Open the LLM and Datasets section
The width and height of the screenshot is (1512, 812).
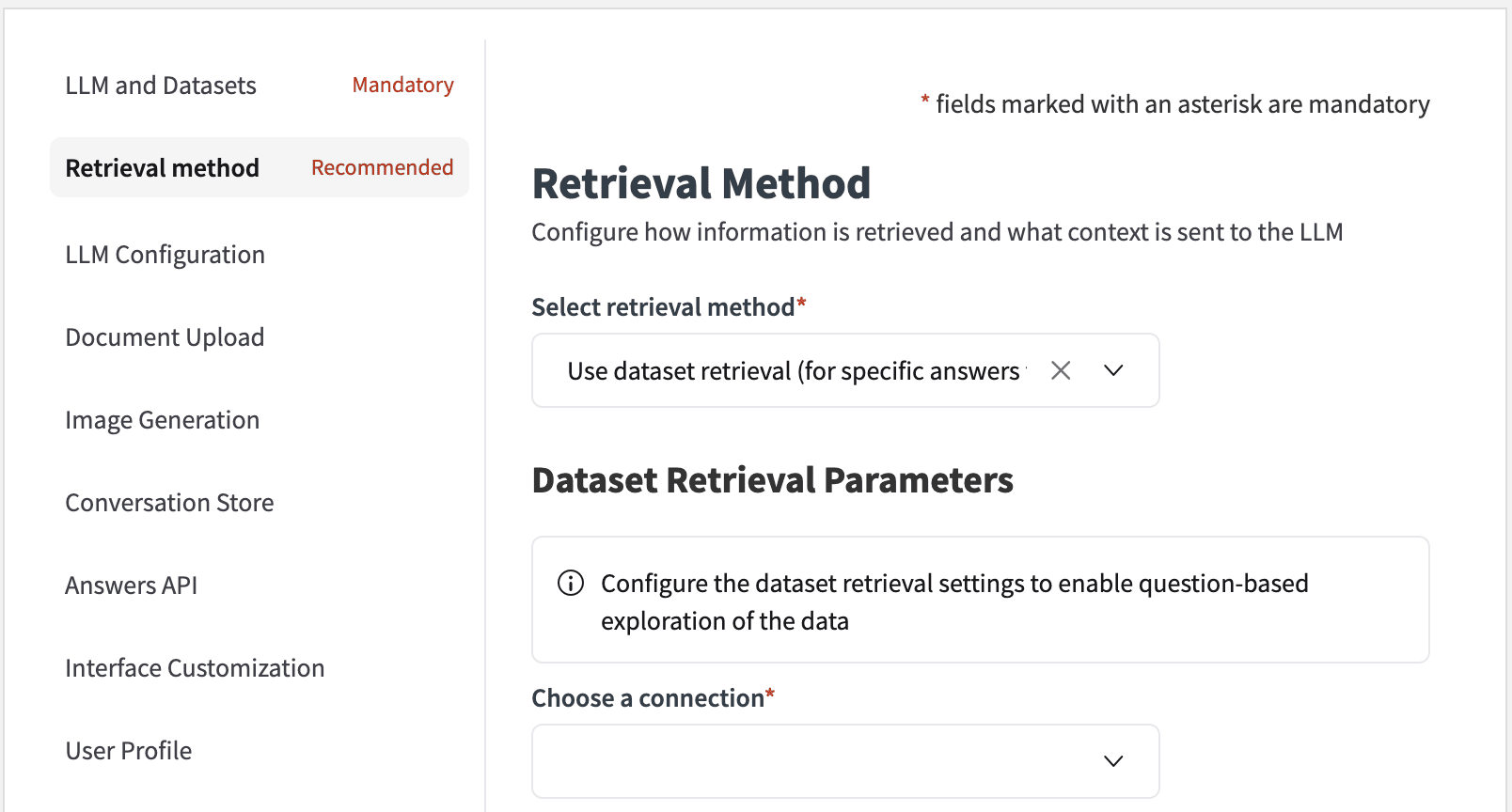pyautogui.click(x=160, y=85)
